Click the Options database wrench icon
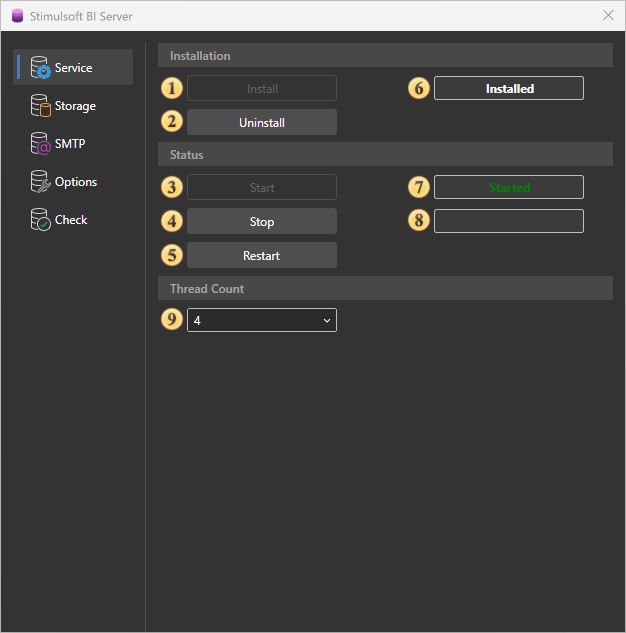The width and height of the screenshot is (626, 633). (41, 181)
